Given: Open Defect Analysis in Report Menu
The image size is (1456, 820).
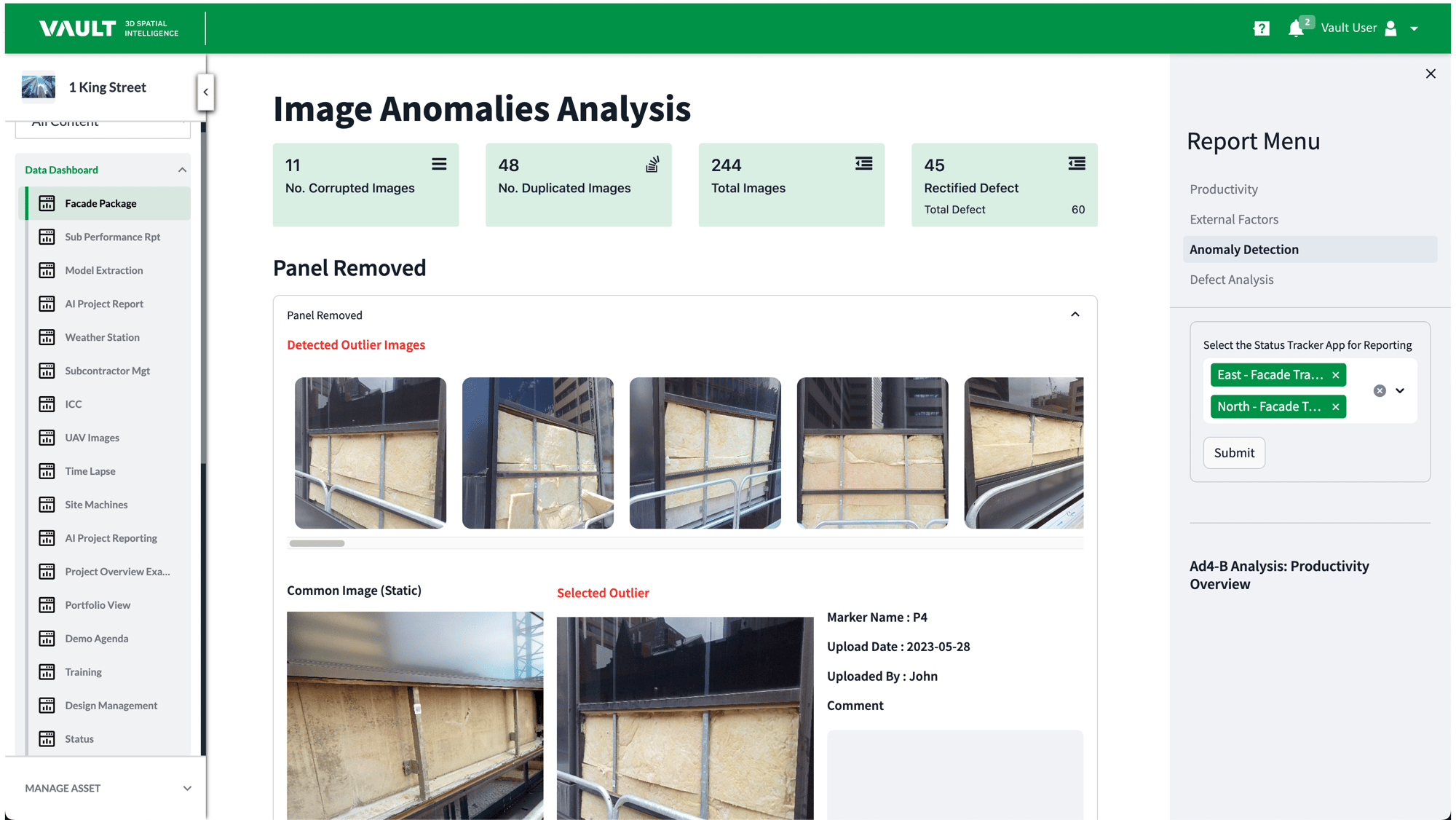Looking at the screenshot, I should tap(1232, 280).
